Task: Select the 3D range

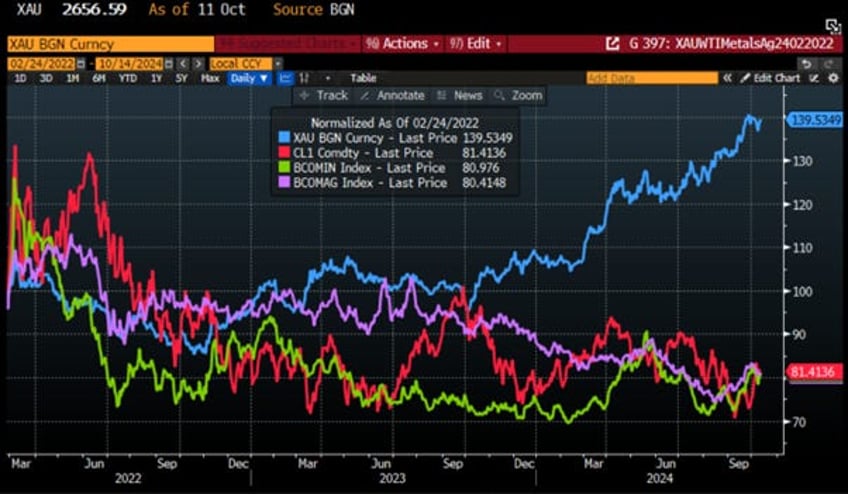Action: pyautogui.click(x=46, y=78)
